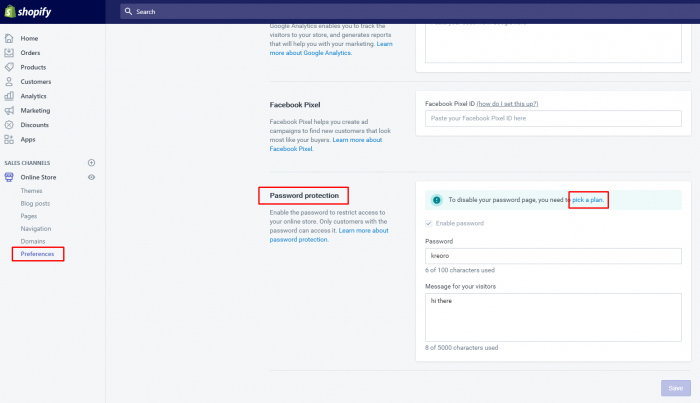This screenshot has height=403, width=700.
Task: Click the Password field containing kreoro
Action: pos(553,256)
